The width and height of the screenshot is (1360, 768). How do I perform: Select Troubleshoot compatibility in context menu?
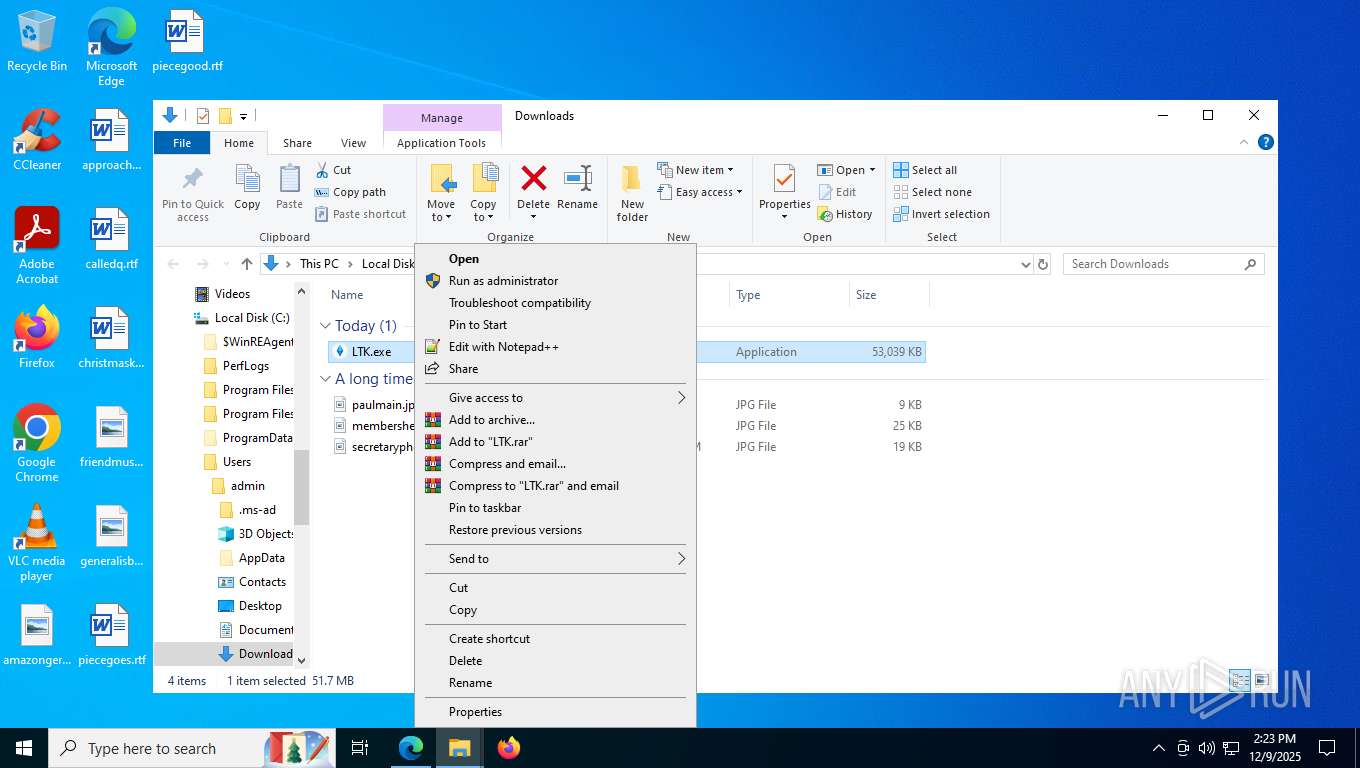555,303
